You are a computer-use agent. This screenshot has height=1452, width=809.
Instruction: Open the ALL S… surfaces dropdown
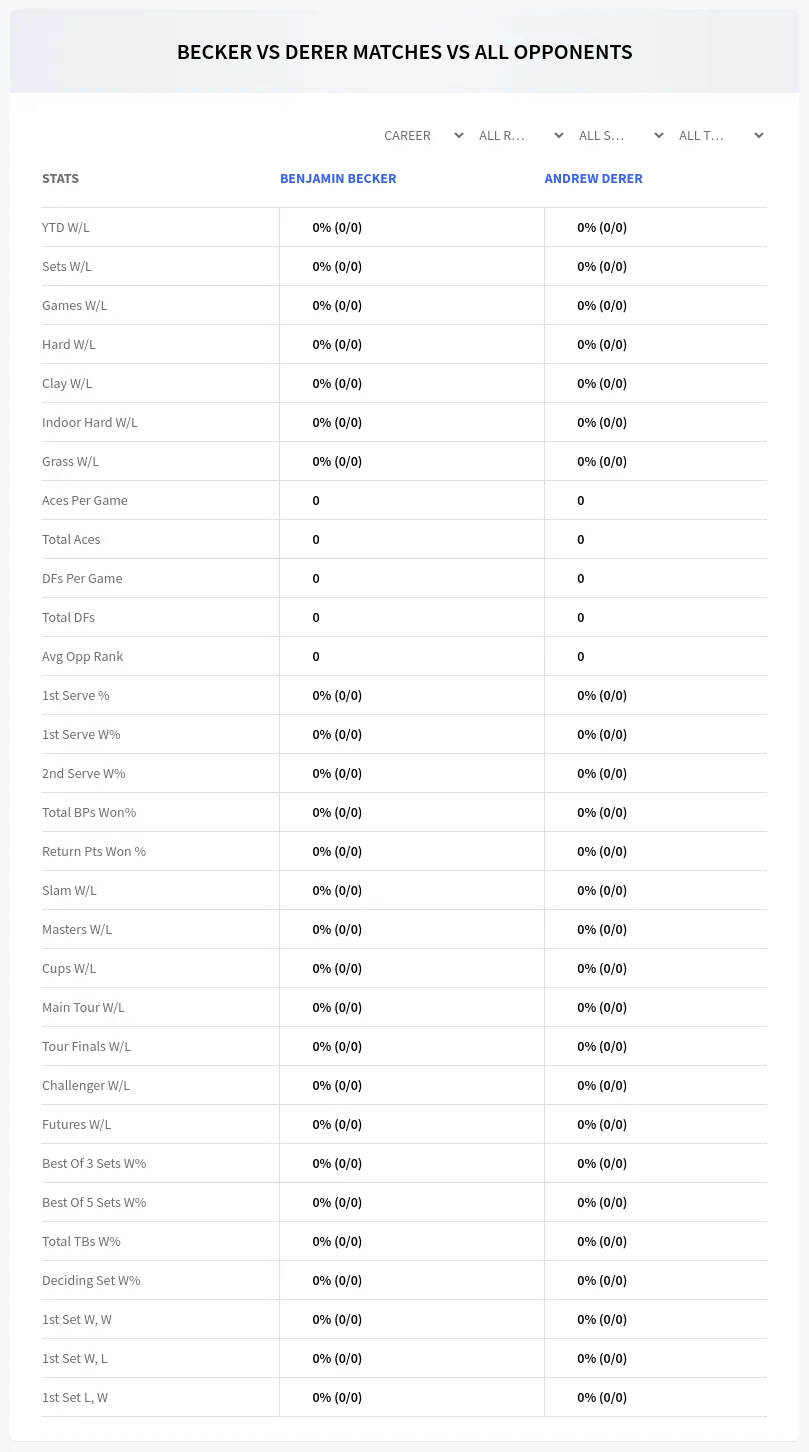click(x=617, y=135)
